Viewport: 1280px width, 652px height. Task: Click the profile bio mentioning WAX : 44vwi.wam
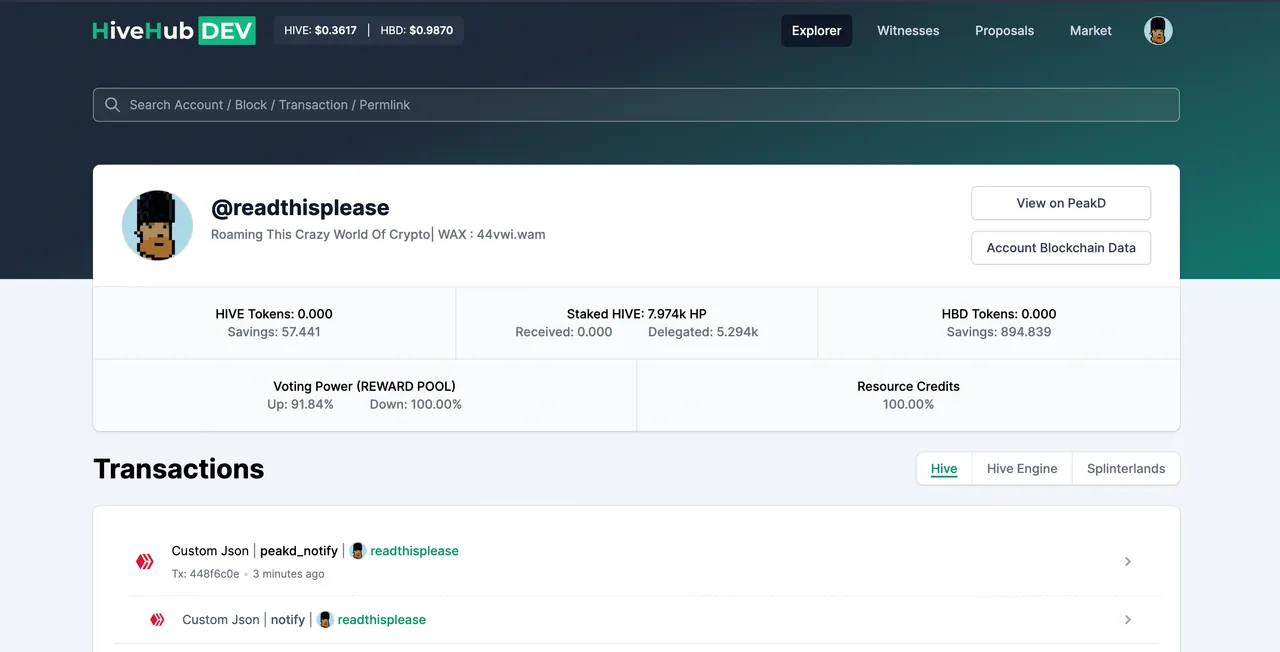[x=378, y=234]
